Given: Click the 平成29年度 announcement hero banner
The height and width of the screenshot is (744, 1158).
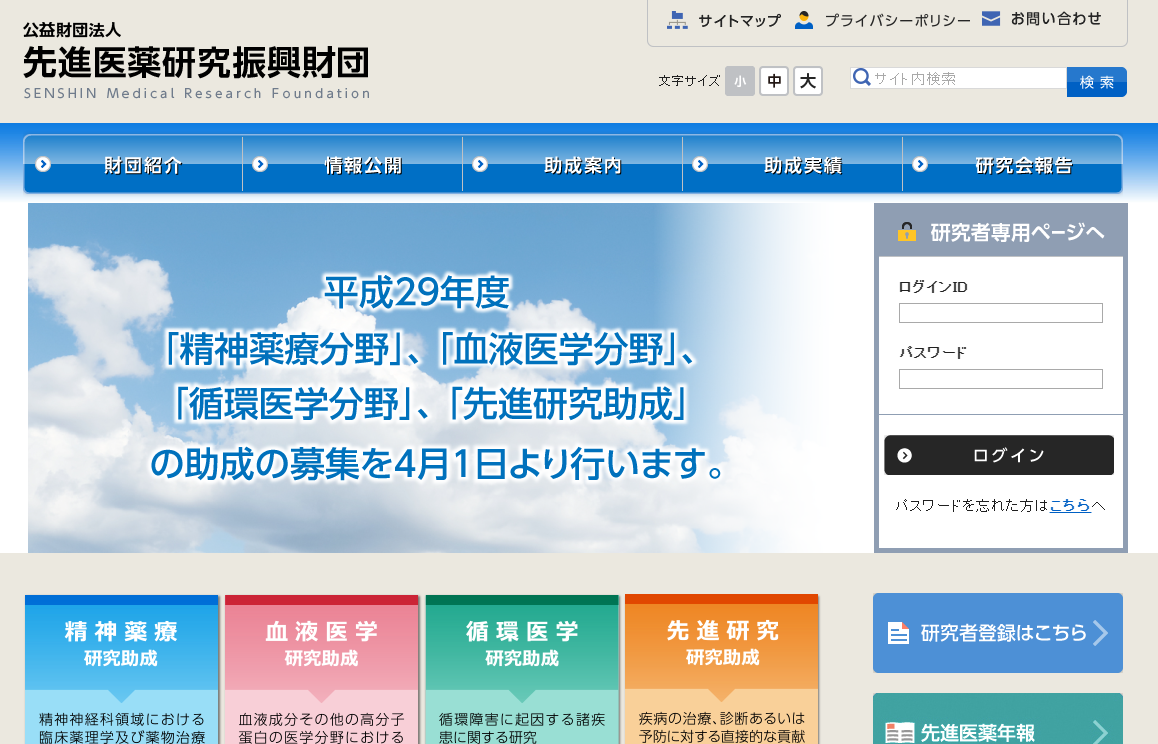Looking at the screenshot, I should (450, 378).
